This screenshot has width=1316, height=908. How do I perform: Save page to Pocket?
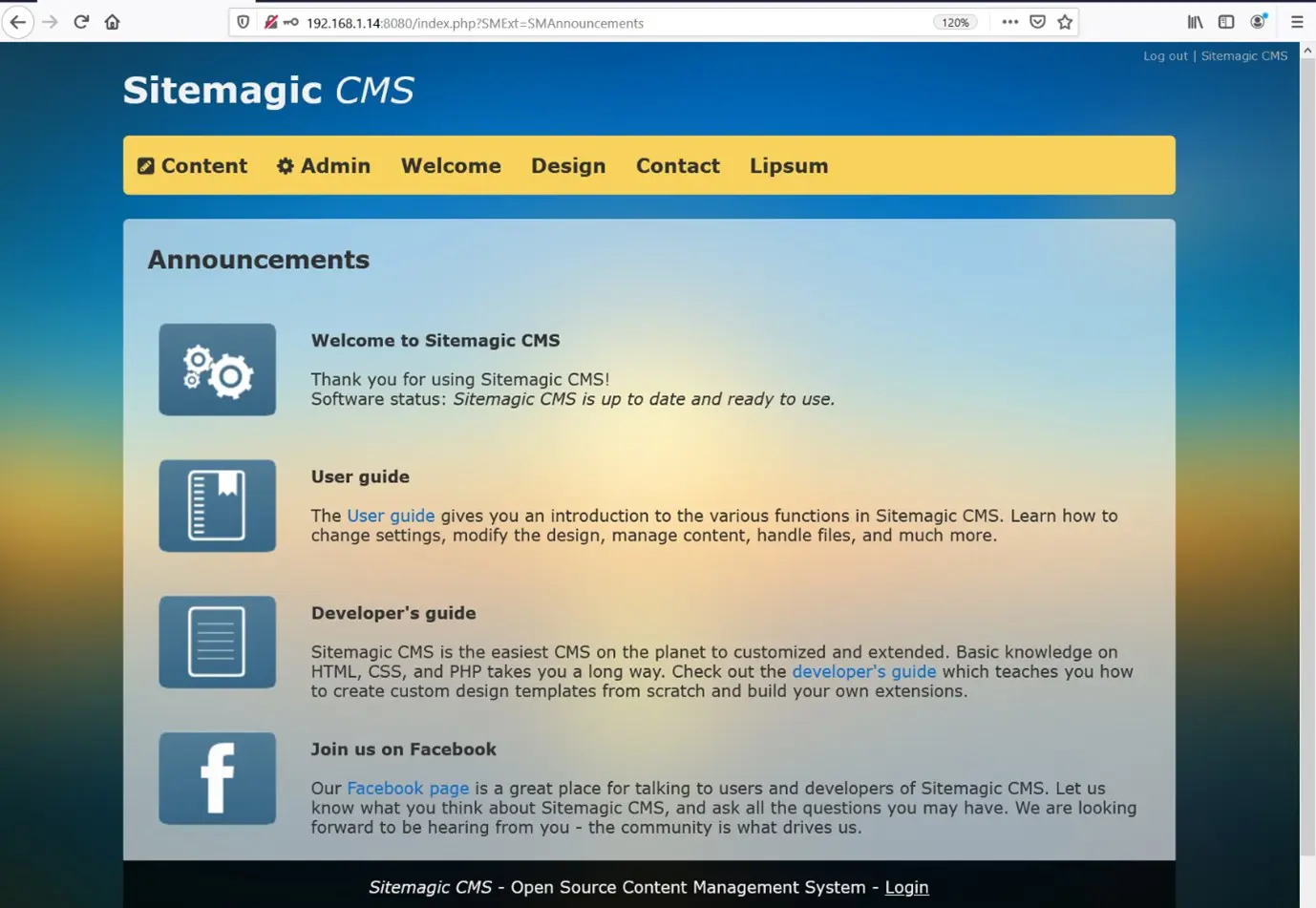click(x=1037, y=22)
